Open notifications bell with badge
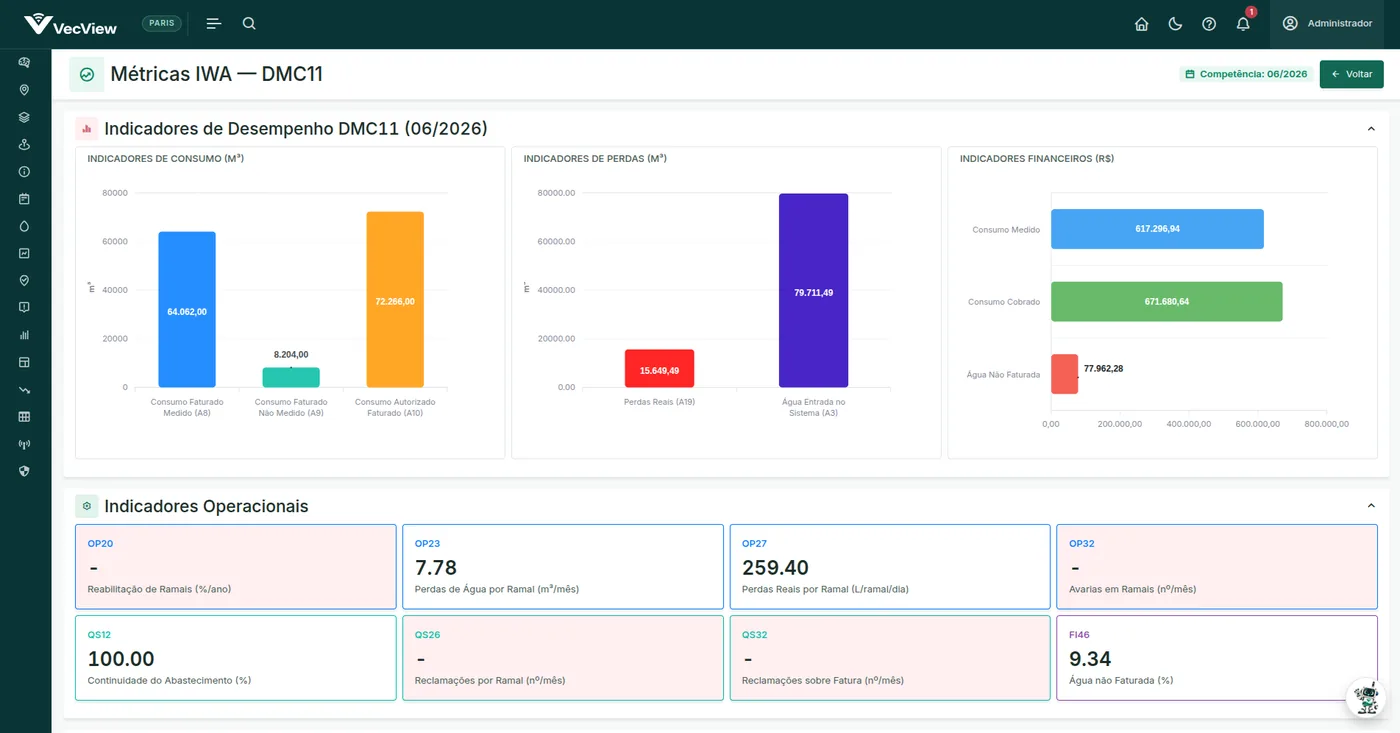 click(x=1243, y=23)
